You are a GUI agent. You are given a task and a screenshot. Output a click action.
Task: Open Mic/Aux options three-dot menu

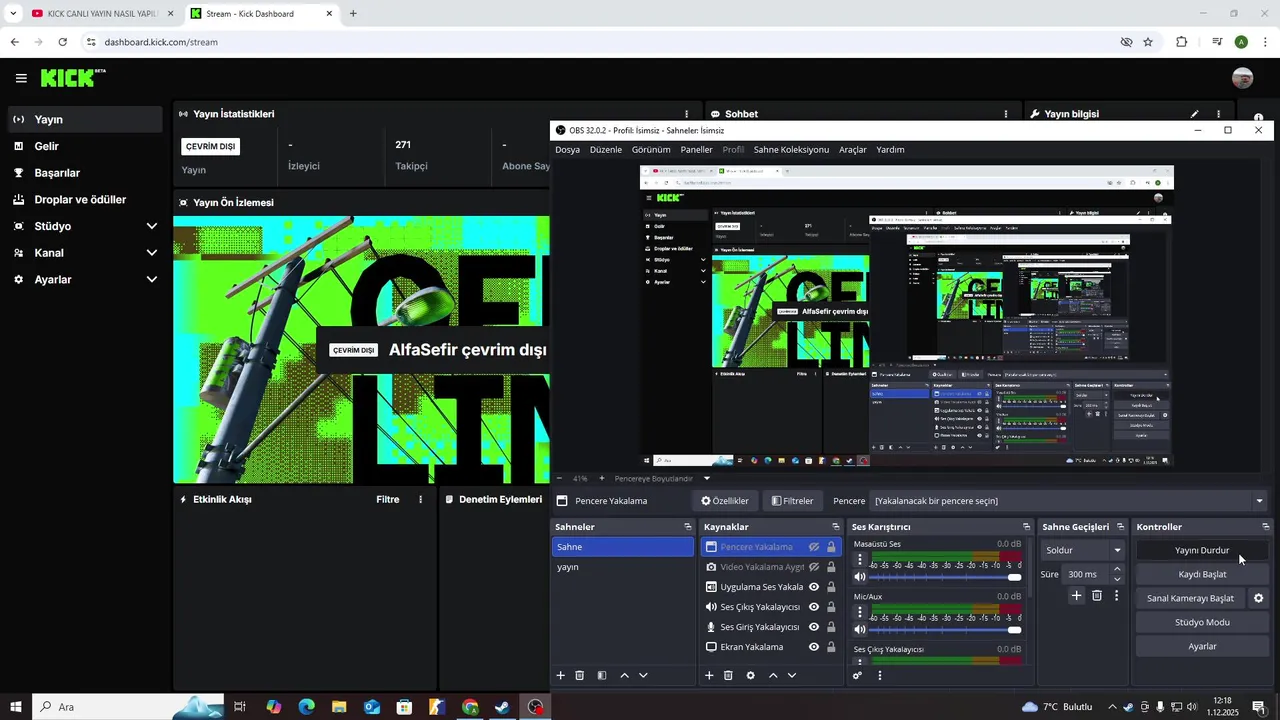tap(859, 613)
